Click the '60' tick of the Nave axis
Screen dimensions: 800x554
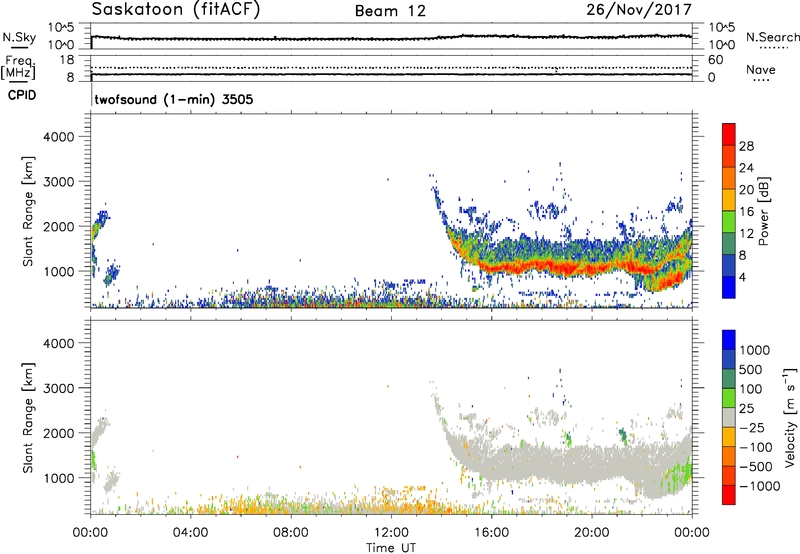coord(715,60)
